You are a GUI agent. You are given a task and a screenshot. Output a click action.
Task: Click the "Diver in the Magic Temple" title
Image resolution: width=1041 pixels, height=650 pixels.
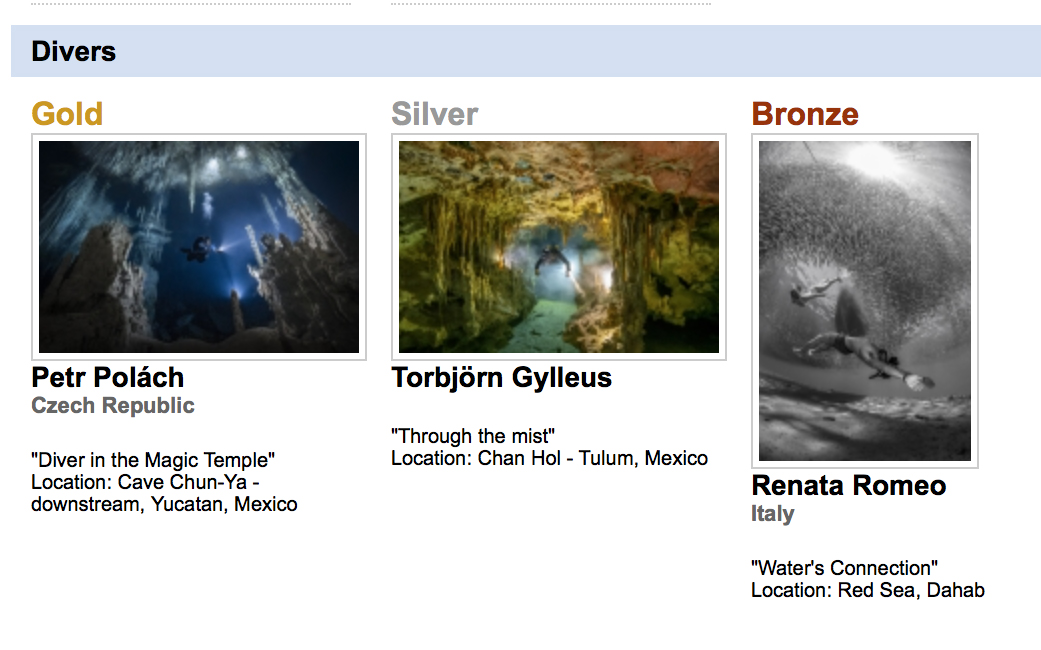point(153,461)
